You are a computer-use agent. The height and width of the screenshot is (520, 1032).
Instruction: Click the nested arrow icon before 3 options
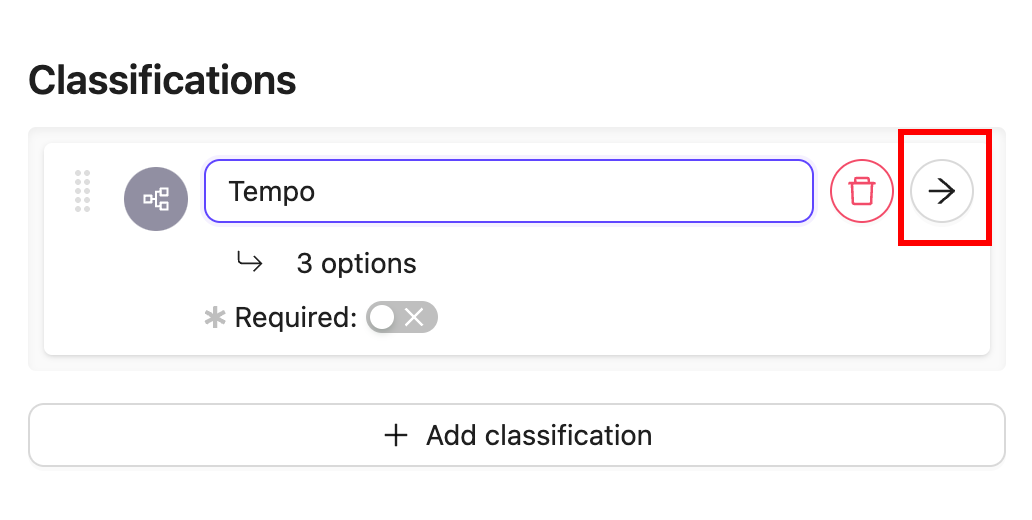click(x=249, y=263)
